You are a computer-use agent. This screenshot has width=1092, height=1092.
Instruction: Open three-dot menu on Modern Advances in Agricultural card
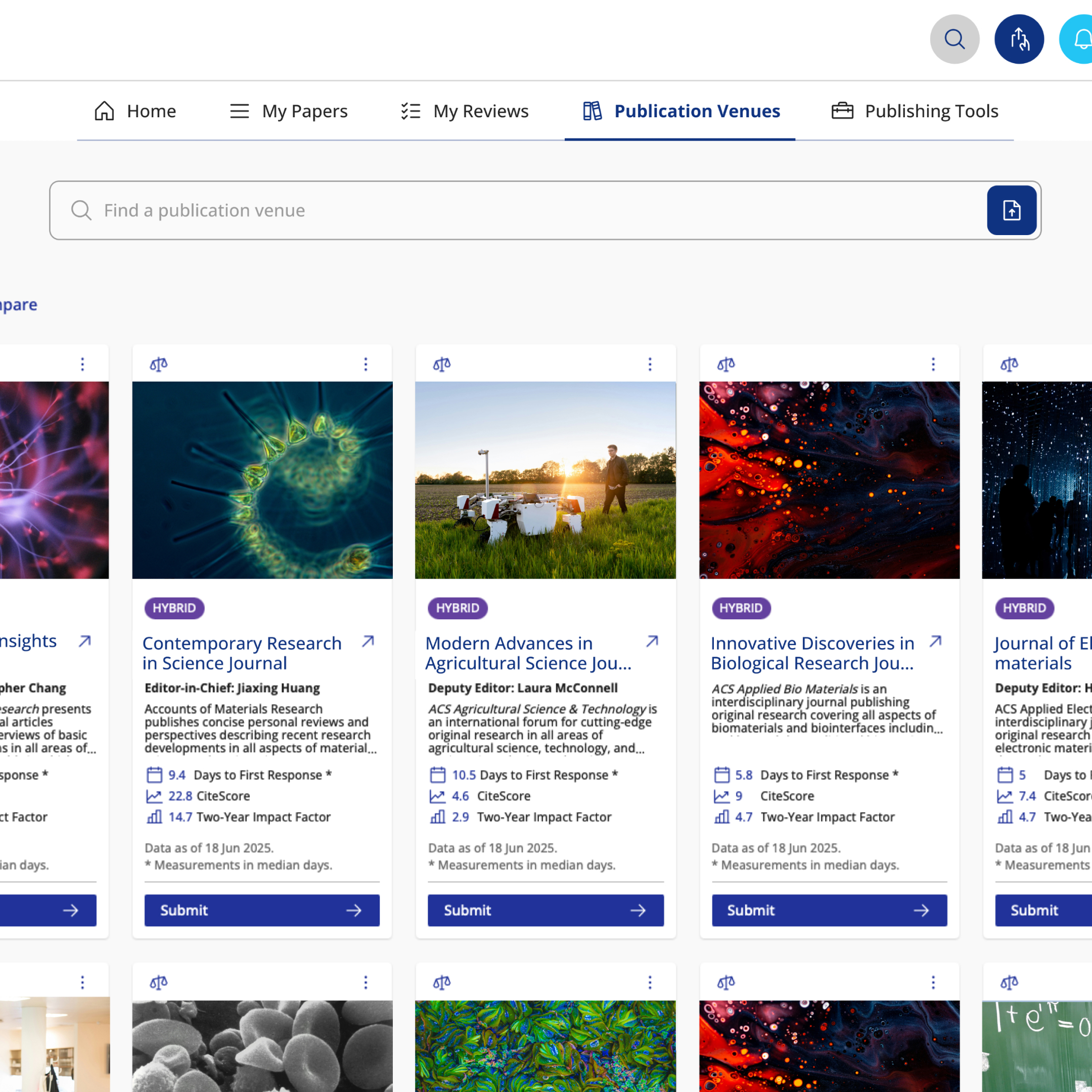(x=650, y=364)
